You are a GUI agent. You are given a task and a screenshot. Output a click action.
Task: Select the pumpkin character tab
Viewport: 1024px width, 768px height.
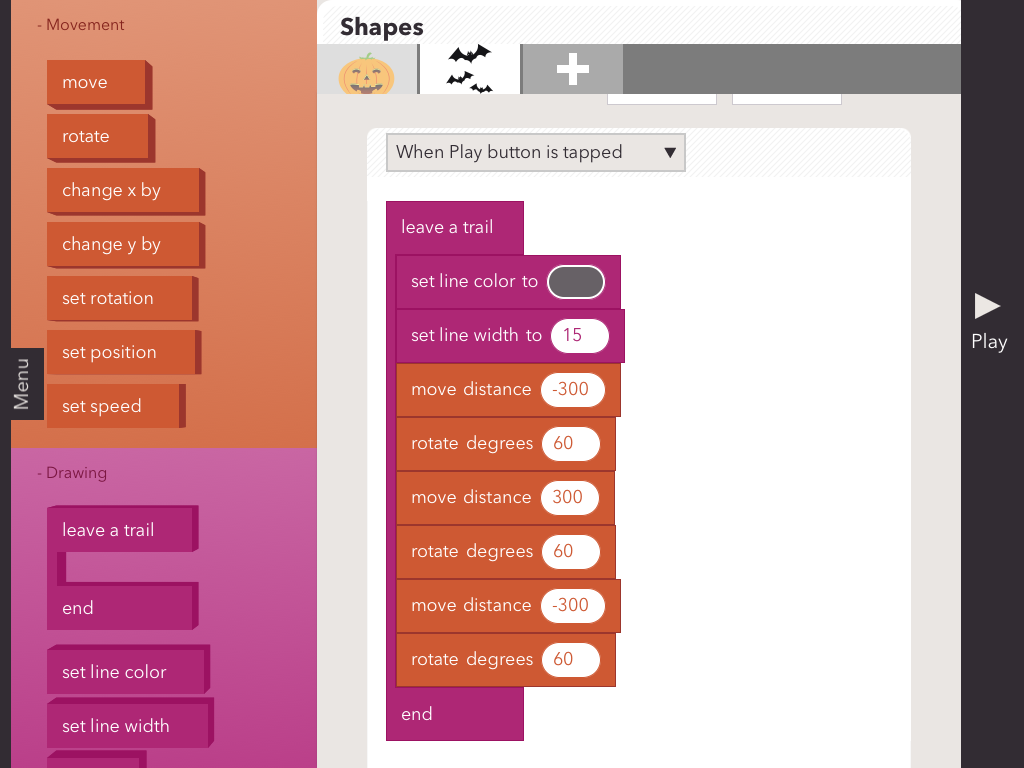[x=367, y=72]
